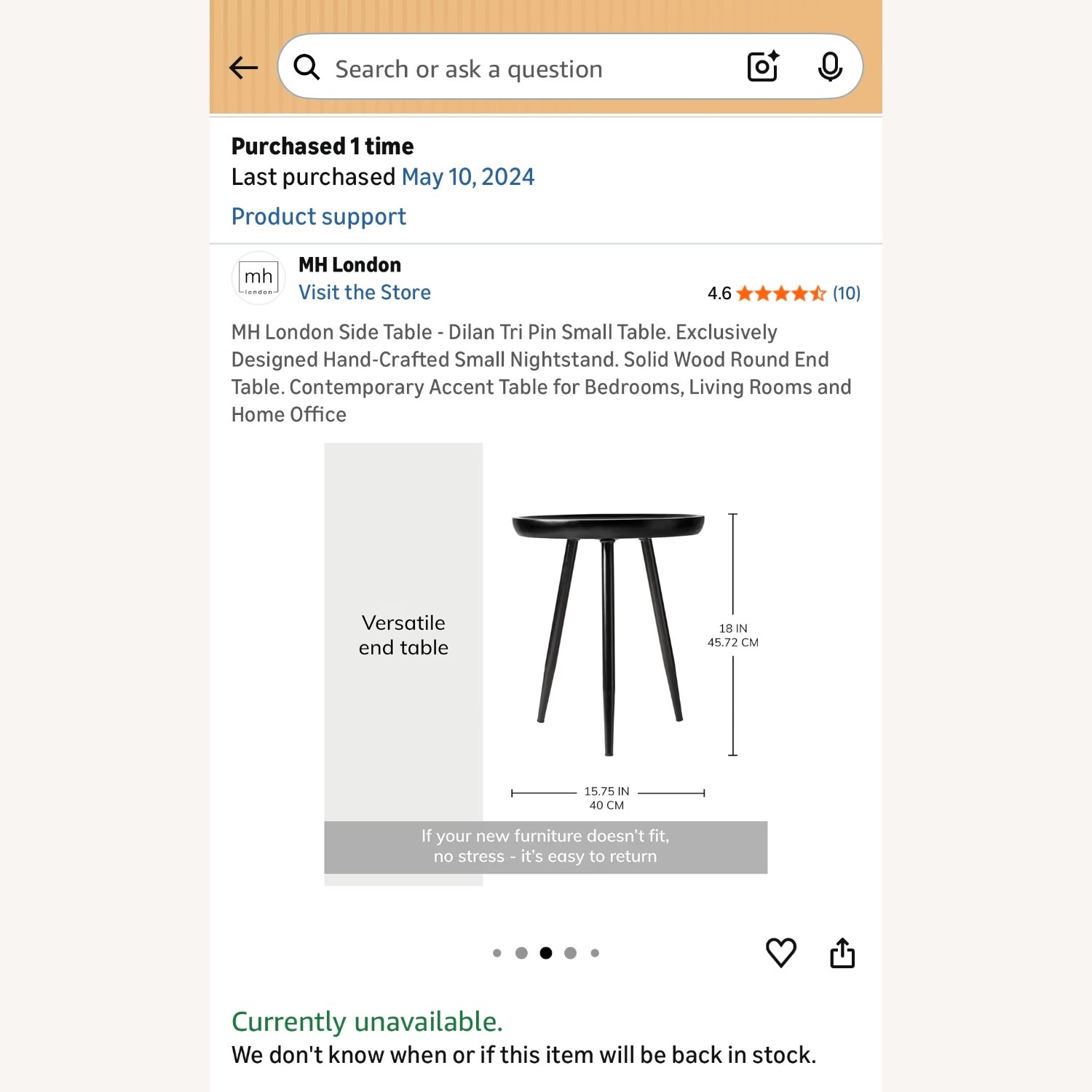This screenshot has width=1092, height=1092.
Task: Tap the fourth page indicator dot
Action: (571, 952)
